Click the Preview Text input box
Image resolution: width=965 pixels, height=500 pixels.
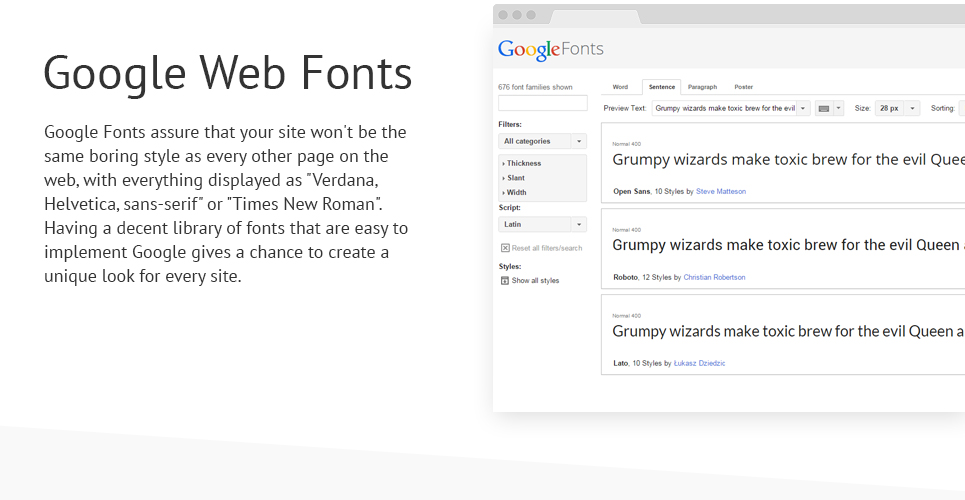pyautogui.click(x=724, y=108)
